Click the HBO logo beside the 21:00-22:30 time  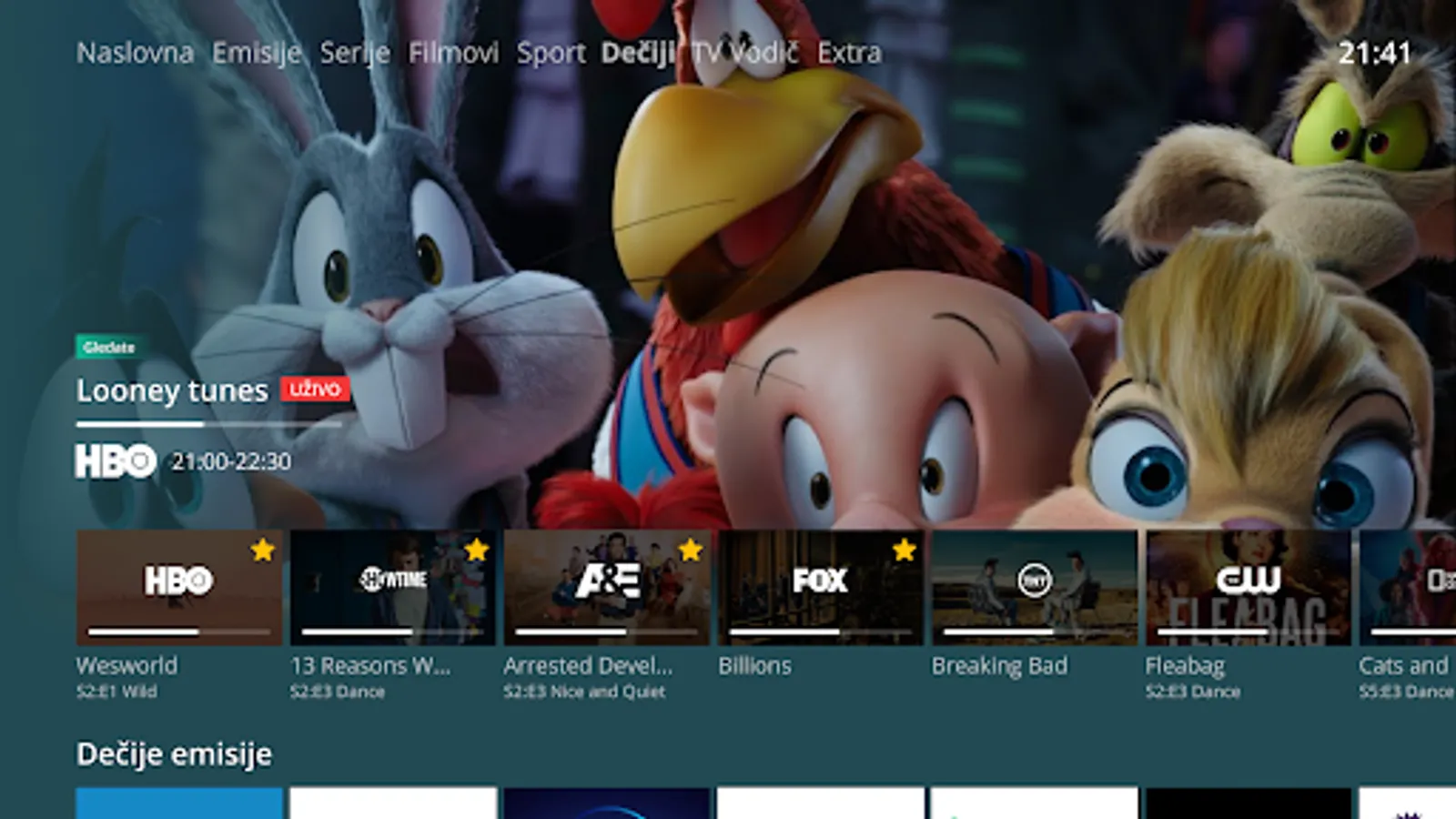click(116, 461)
